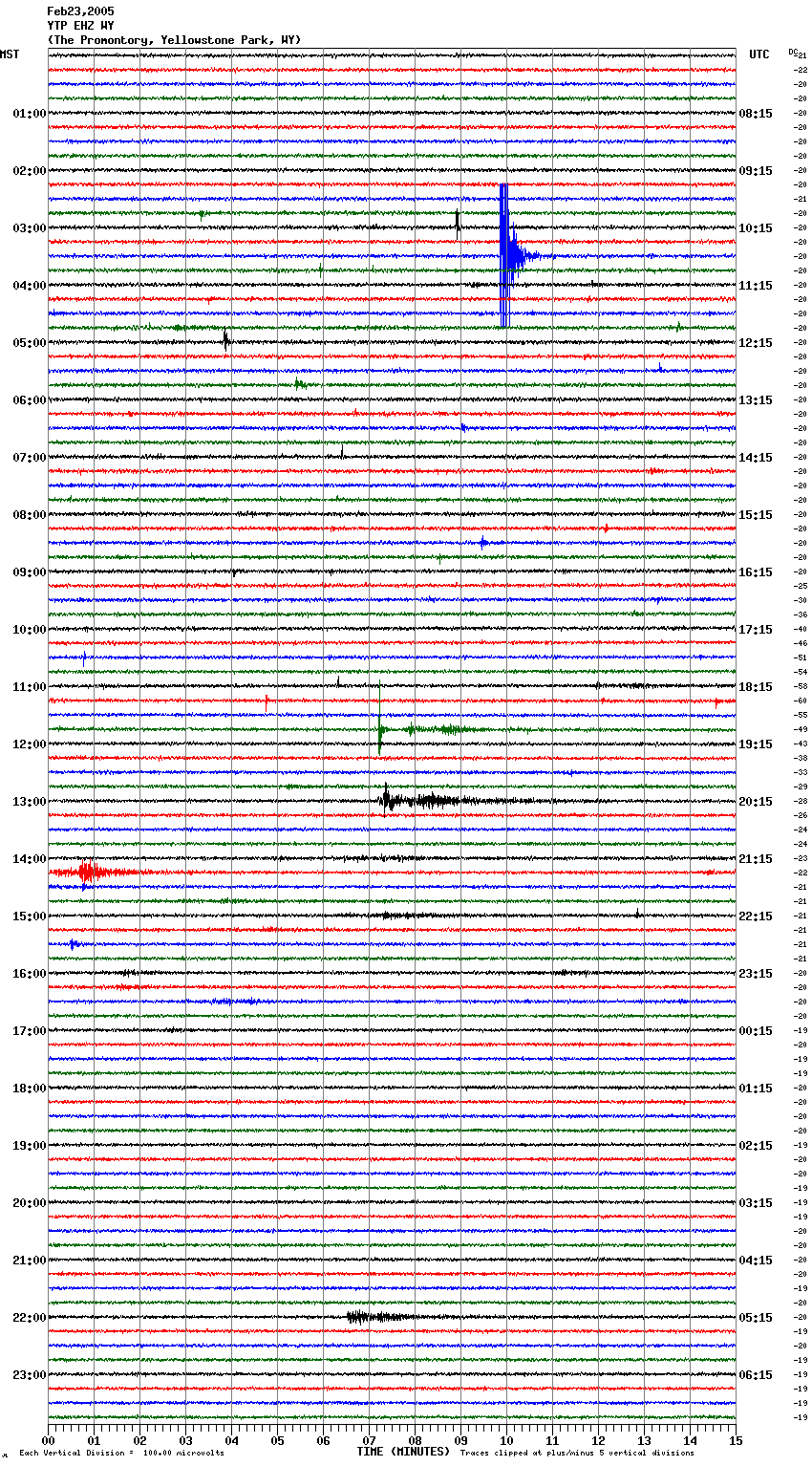Image resolution: width=812 pixels, height=1466 pixels.
Task: Select the minute 07 bottom axis label
Action: coord(369,1440)
